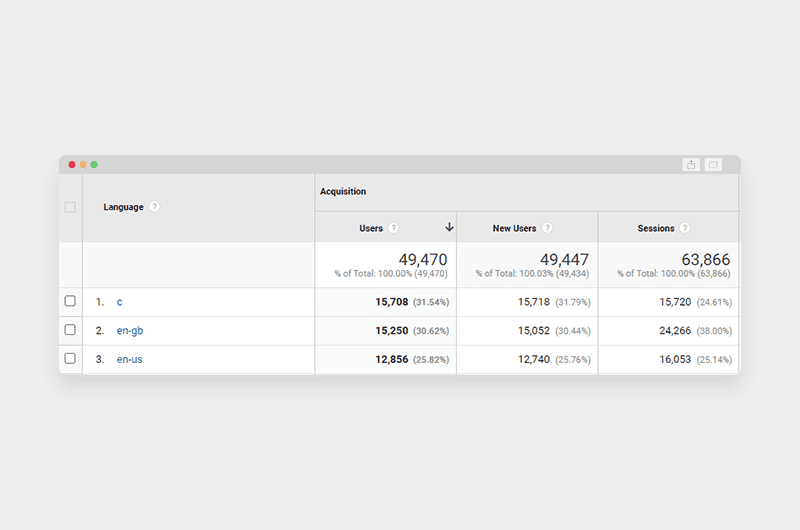
Task: Click the New Users help question mark
Action: pyautogui.click(x=547, y=228)
